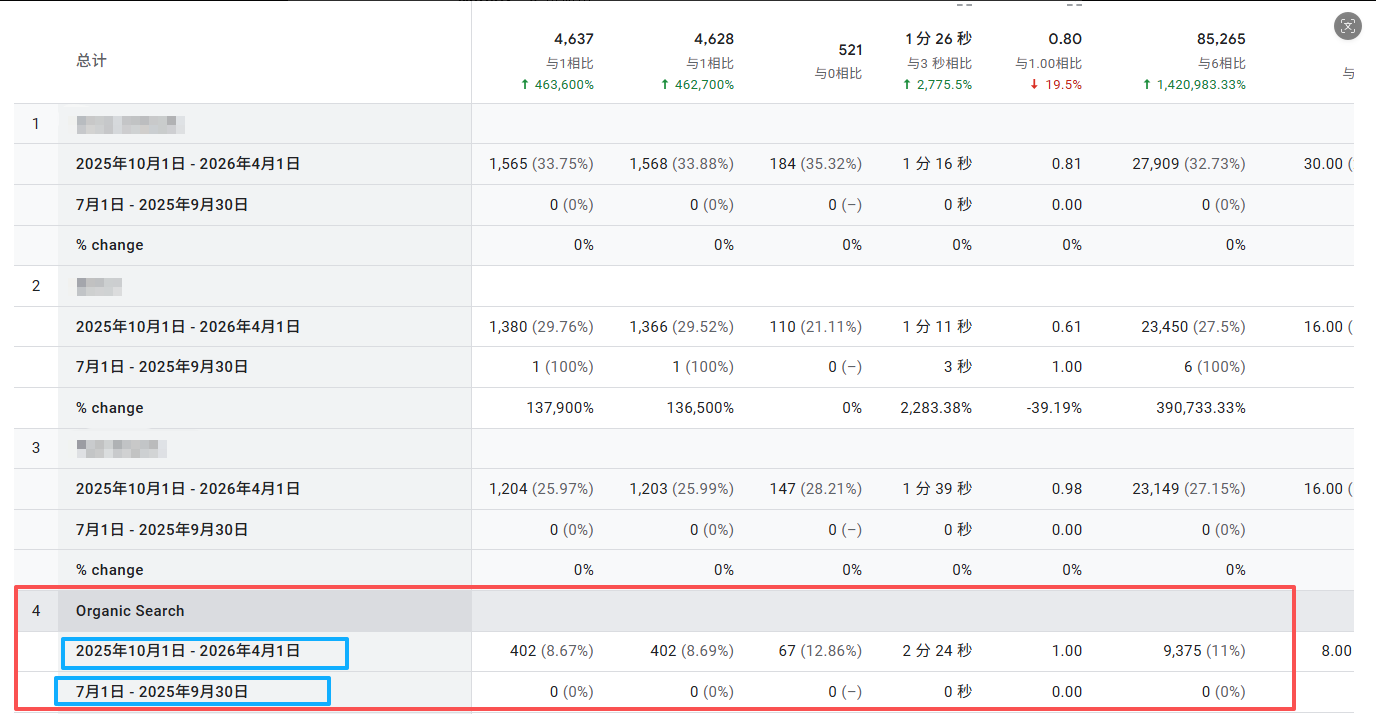1376x714 pixels.
Task: Click the 2 分 24 秒 duration cell
Action: point(937,651)
